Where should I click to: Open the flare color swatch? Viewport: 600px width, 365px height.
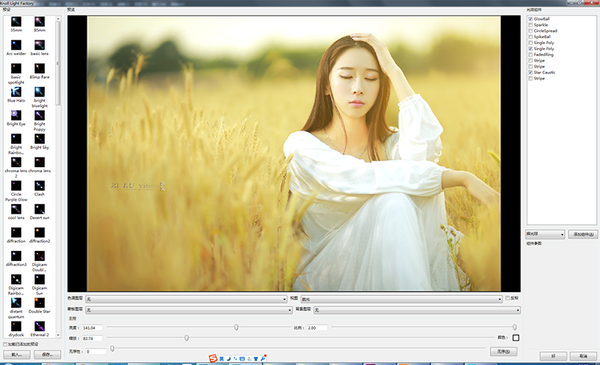click(x=516, y=338)
